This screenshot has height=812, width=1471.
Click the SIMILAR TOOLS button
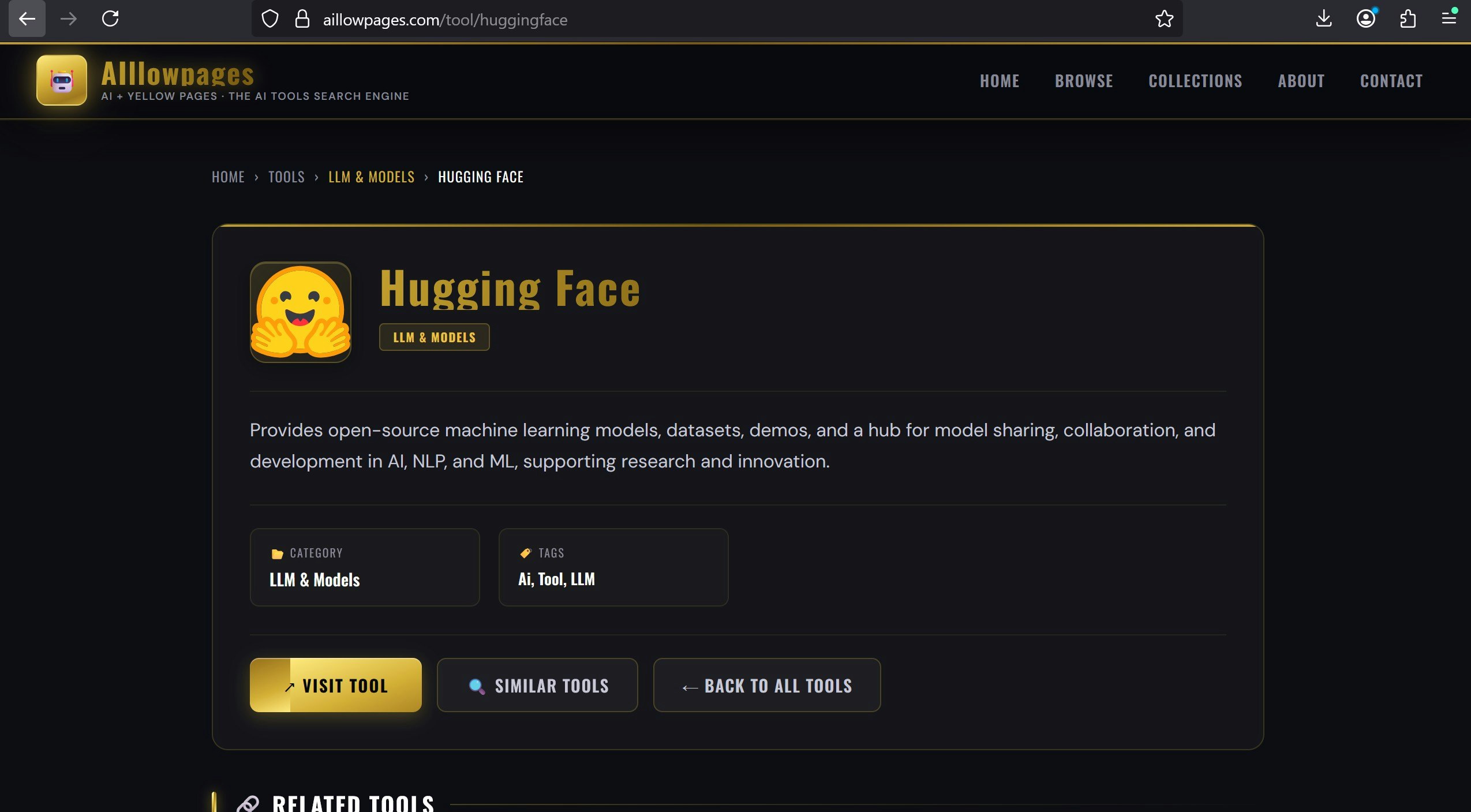pyautogui.click(x=537, y=685)
